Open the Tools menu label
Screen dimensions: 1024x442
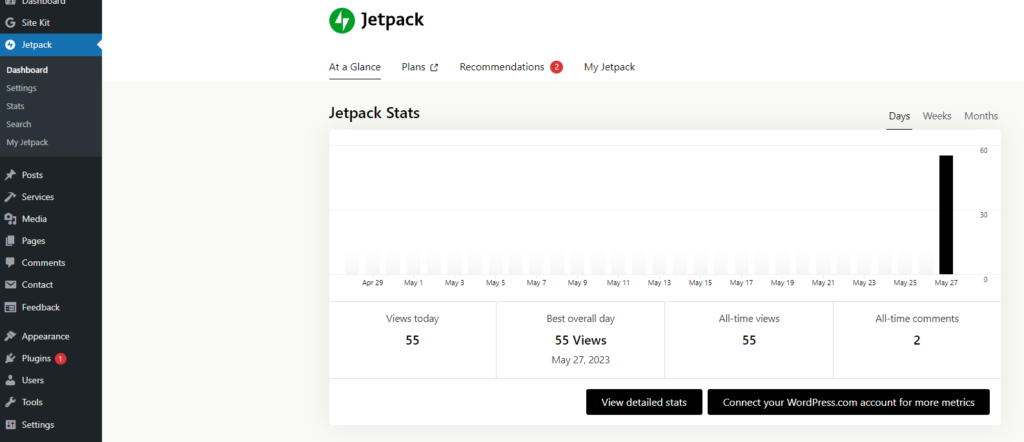pos(32,402)
